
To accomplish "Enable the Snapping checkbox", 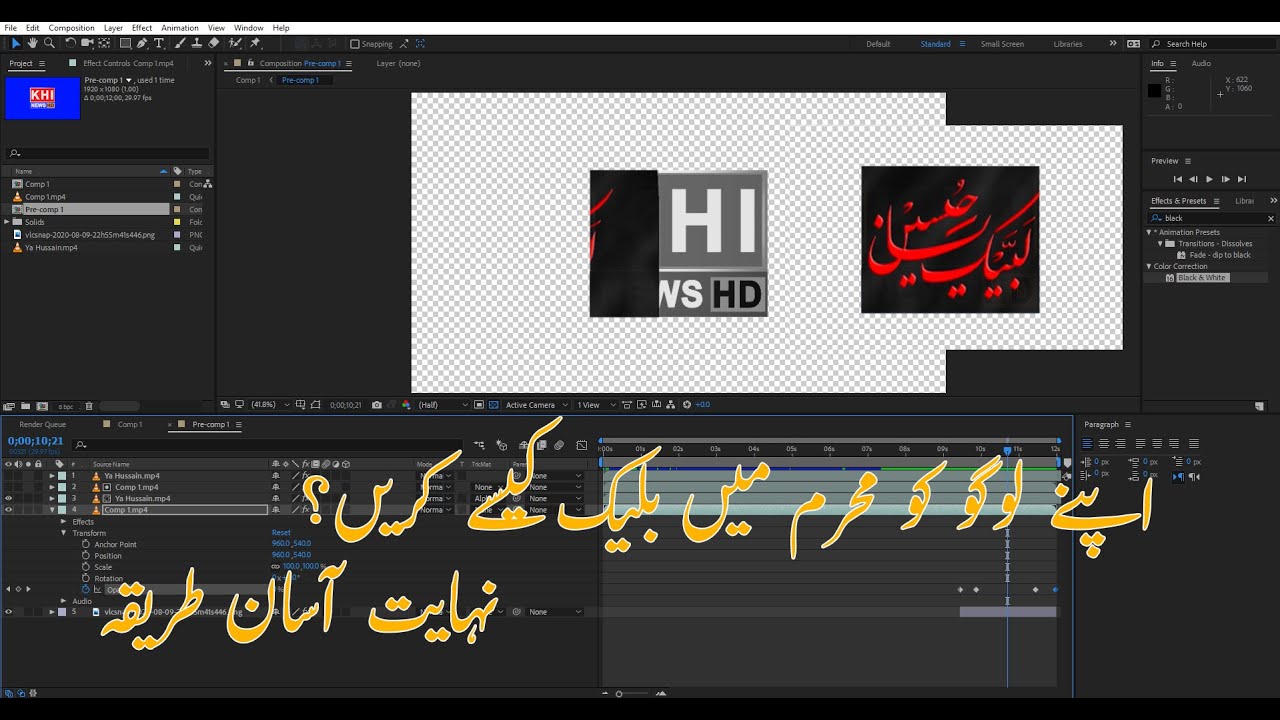I will (x=355, y=44).
